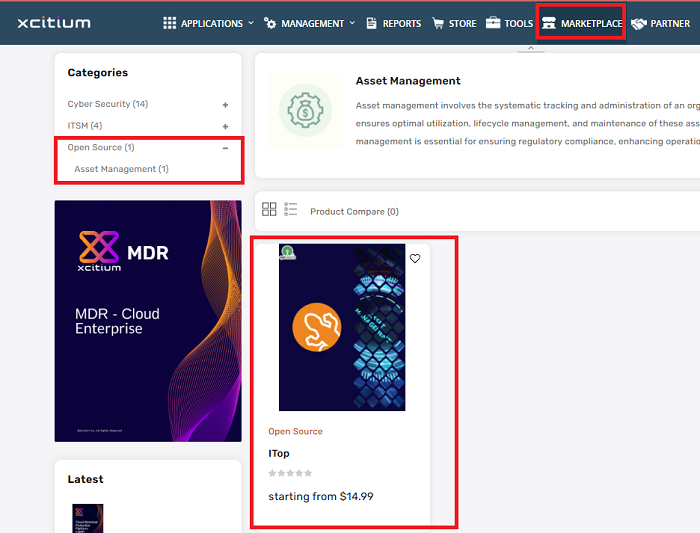The image size is (700, 533).
Task: Expand the Cyber Security category
Action: [x=225, y=105]
